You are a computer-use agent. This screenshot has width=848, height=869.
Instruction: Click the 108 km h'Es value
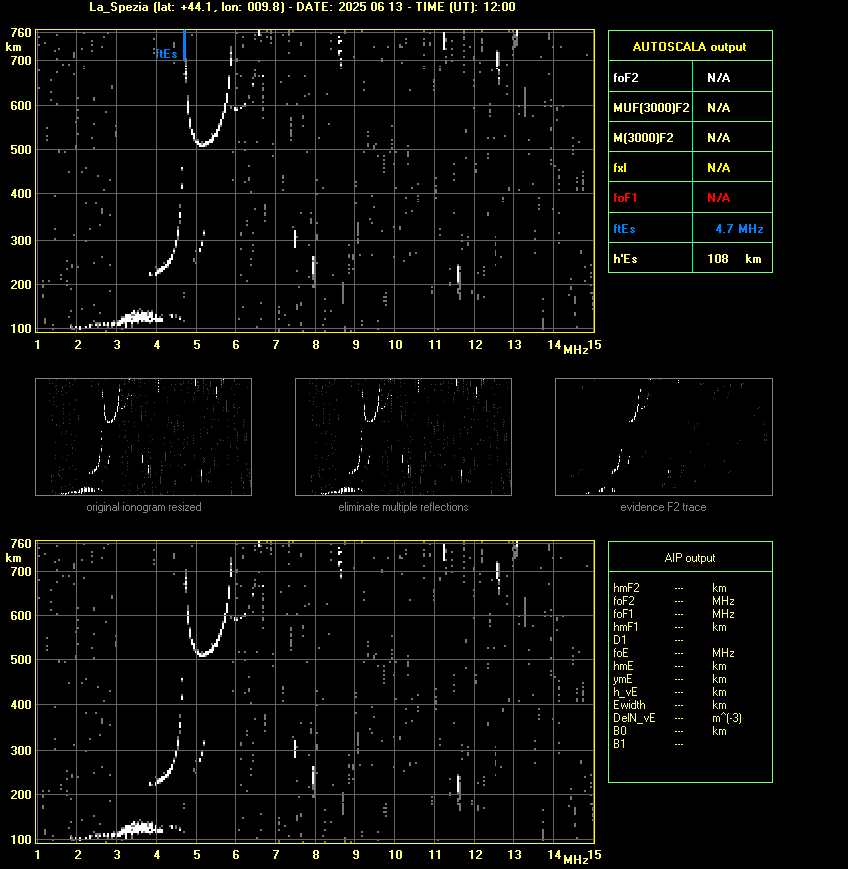[734, 259]
